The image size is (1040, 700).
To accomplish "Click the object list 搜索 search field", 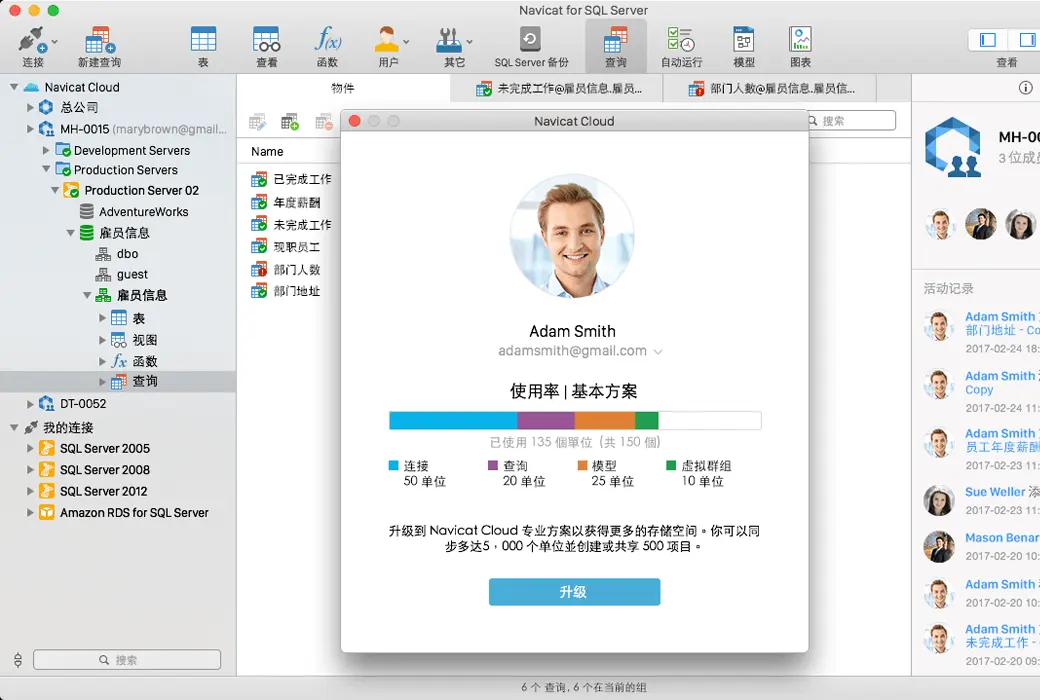I will click(x=852, y=121).
